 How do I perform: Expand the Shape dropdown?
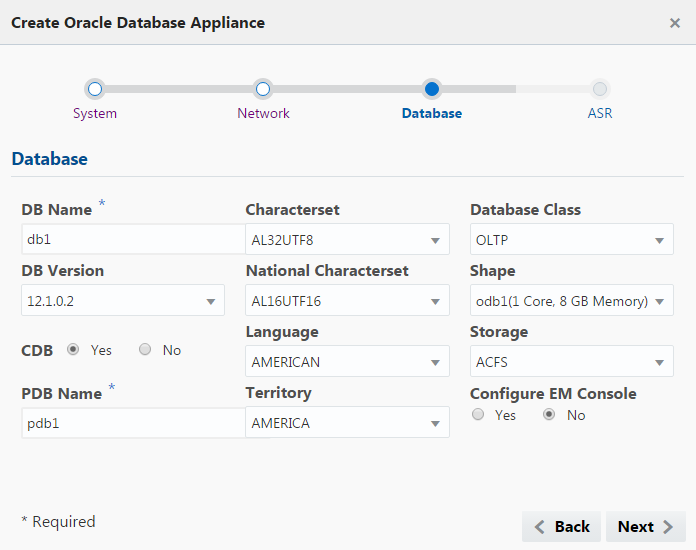tap(571, 300)
